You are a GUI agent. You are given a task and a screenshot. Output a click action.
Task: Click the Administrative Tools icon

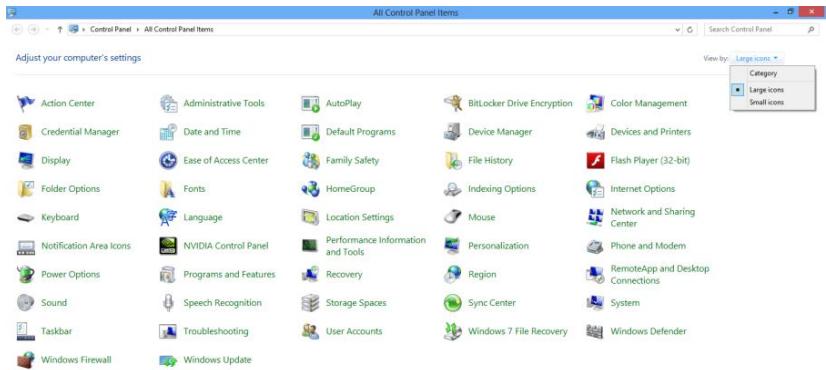click(x=168, y=103)
